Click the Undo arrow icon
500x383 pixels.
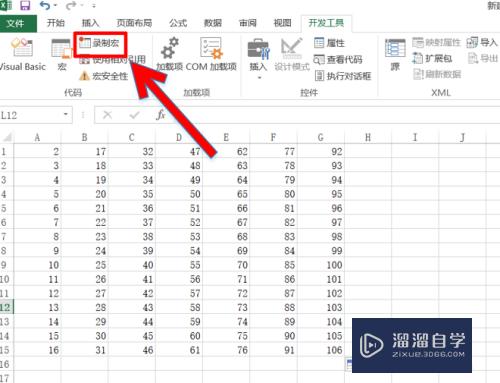coord(45,5)
